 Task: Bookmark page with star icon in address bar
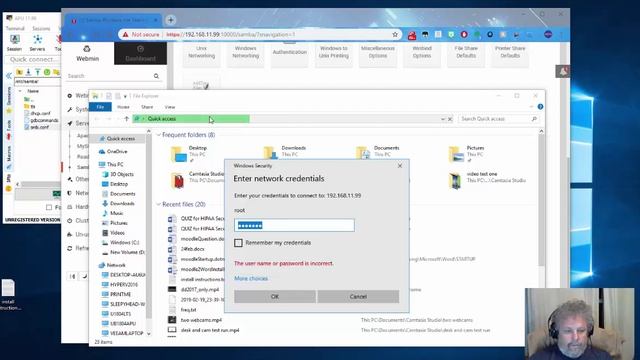point(395,35)
